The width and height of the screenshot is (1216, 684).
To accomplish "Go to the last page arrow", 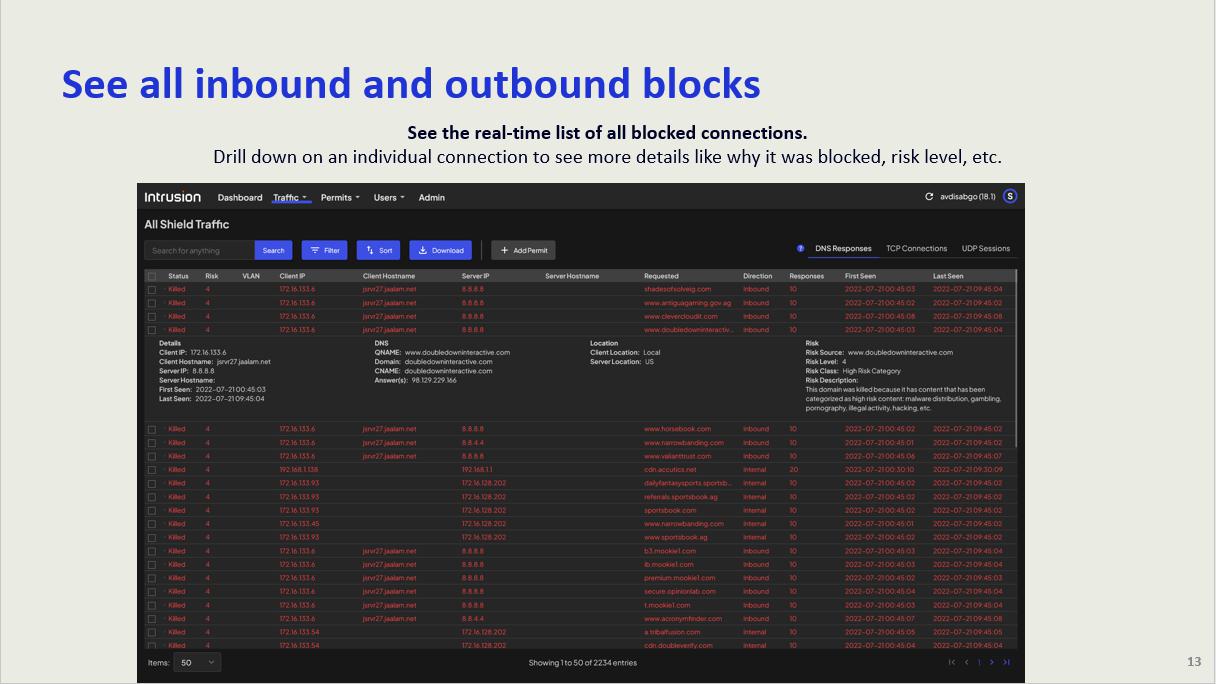I will click(1006, 662).
